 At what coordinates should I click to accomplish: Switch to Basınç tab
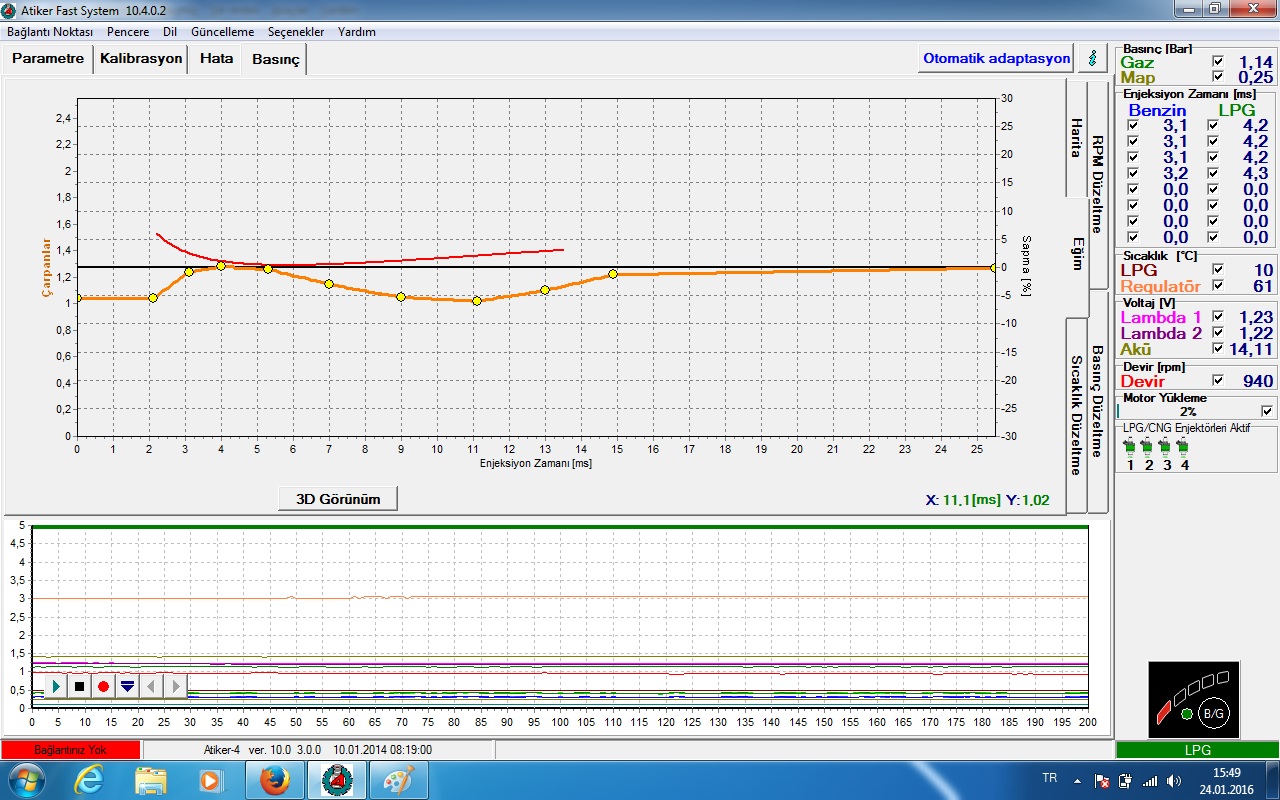click(275, 60)
